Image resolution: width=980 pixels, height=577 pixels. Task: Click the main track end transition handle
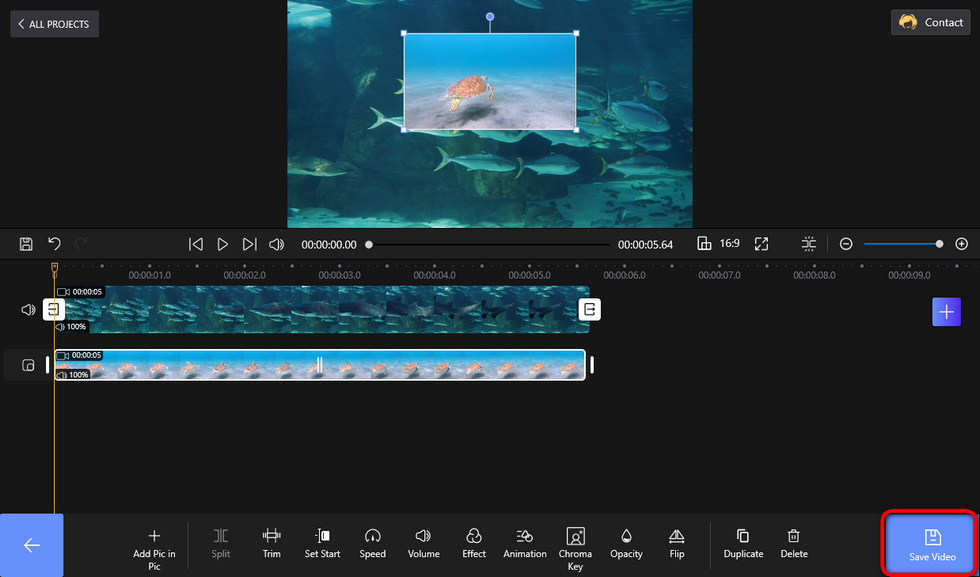coord(589,309)
